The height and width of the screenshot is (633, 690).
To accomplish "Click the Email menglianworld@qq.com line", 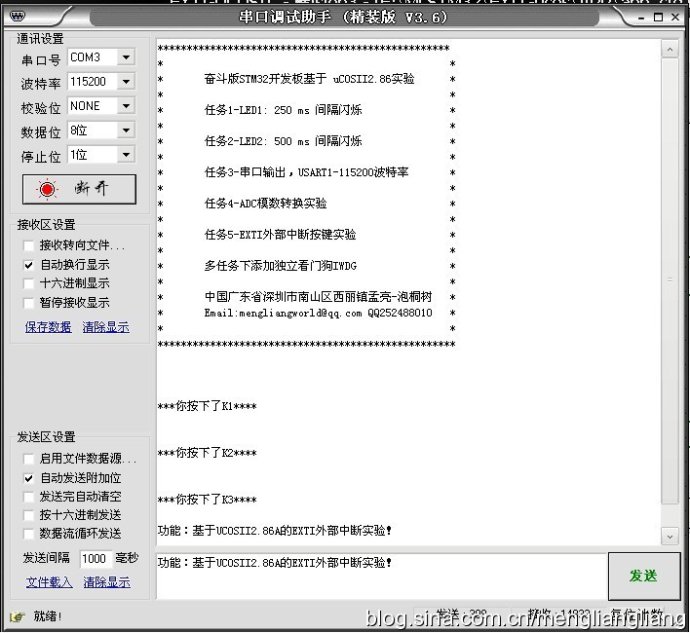I will click(318, 313).
